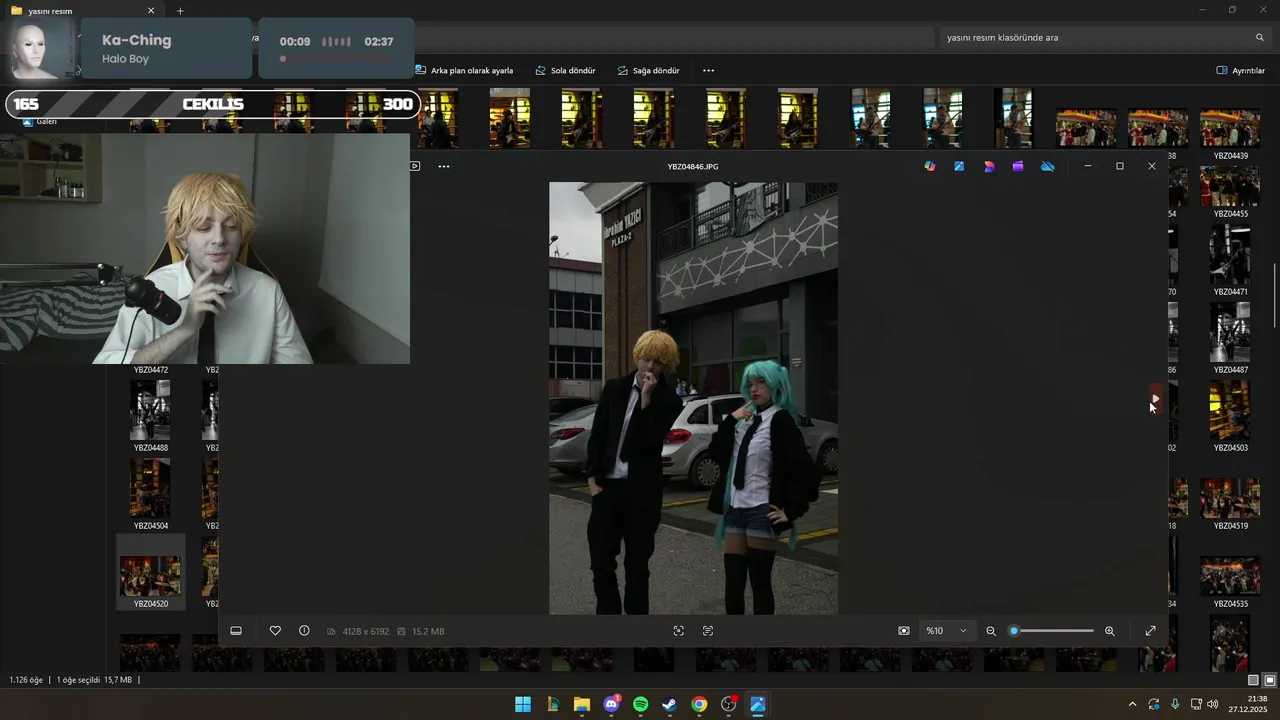Favorite the photo with the heart icon
The width and height of the screenshot is (1280, 720).
(x=275, y=631)
